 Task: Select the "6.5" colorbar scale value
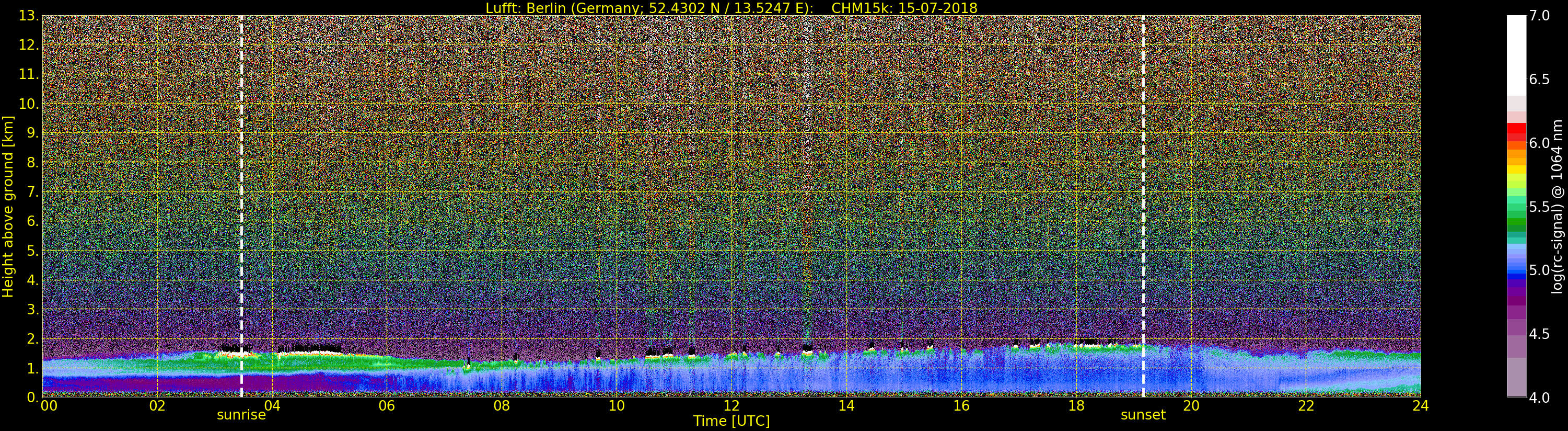[1539, 80]
